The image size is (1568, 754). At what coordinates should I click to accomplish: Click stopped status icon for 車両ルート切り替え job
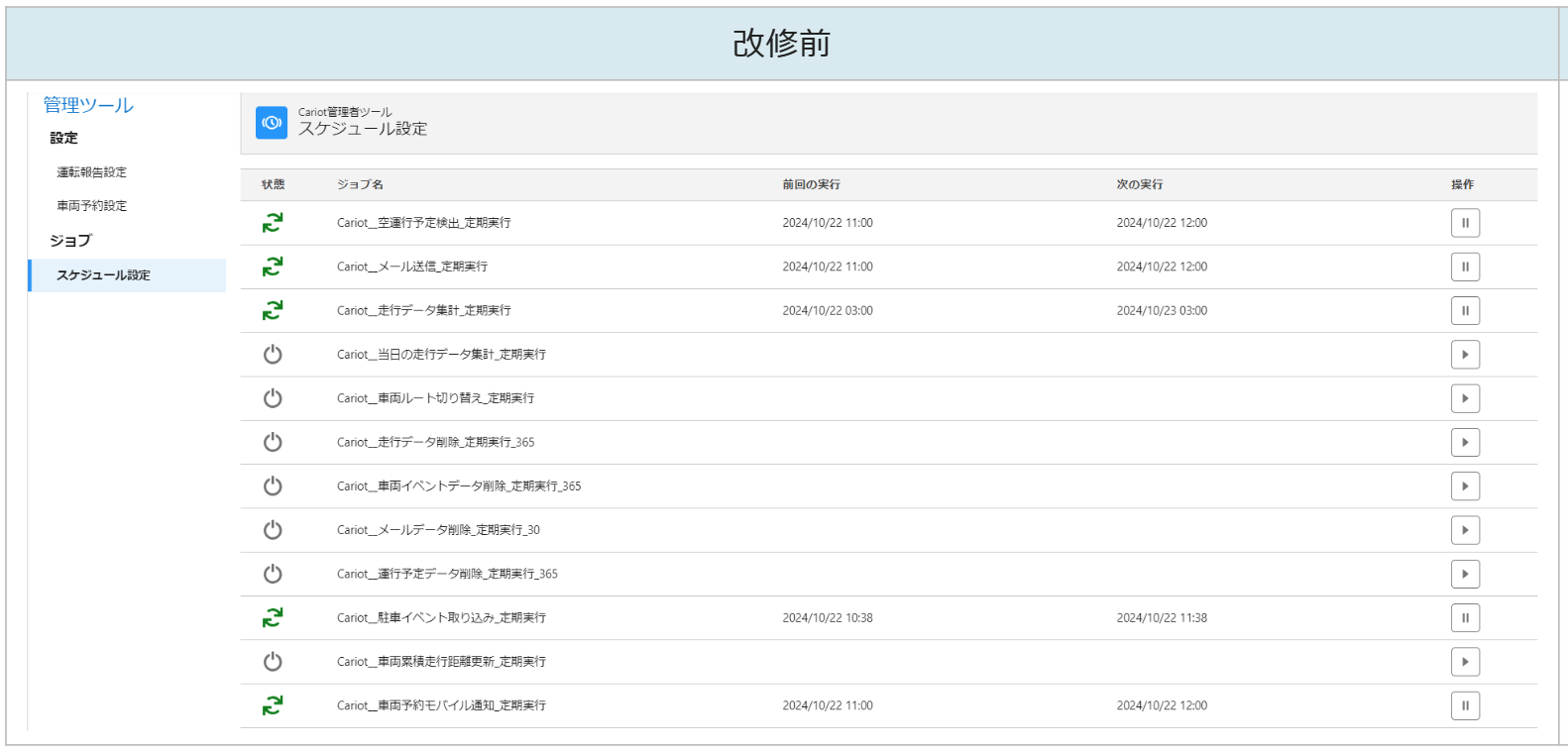click(273, 398)
